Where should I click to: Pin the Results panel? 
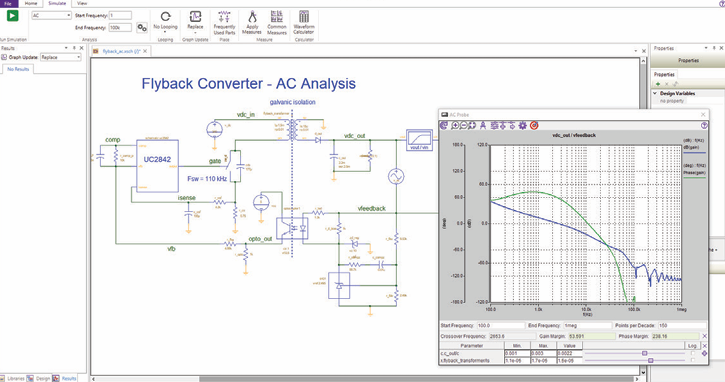coord(74,48)
